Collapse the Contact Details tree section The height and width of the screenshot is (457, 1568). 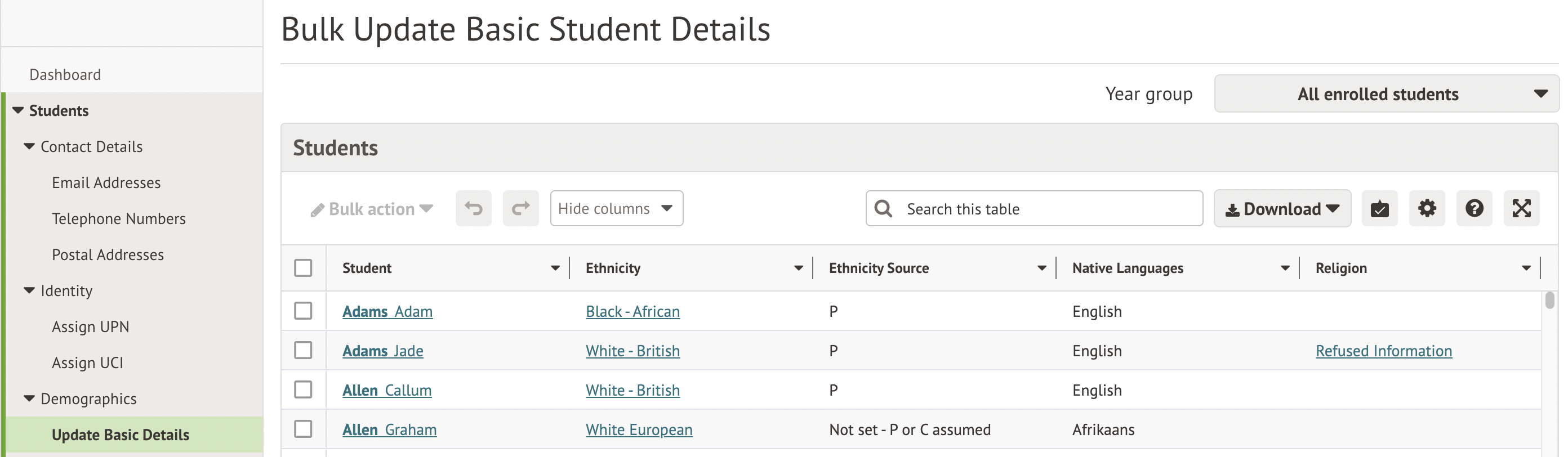[29, 147]
